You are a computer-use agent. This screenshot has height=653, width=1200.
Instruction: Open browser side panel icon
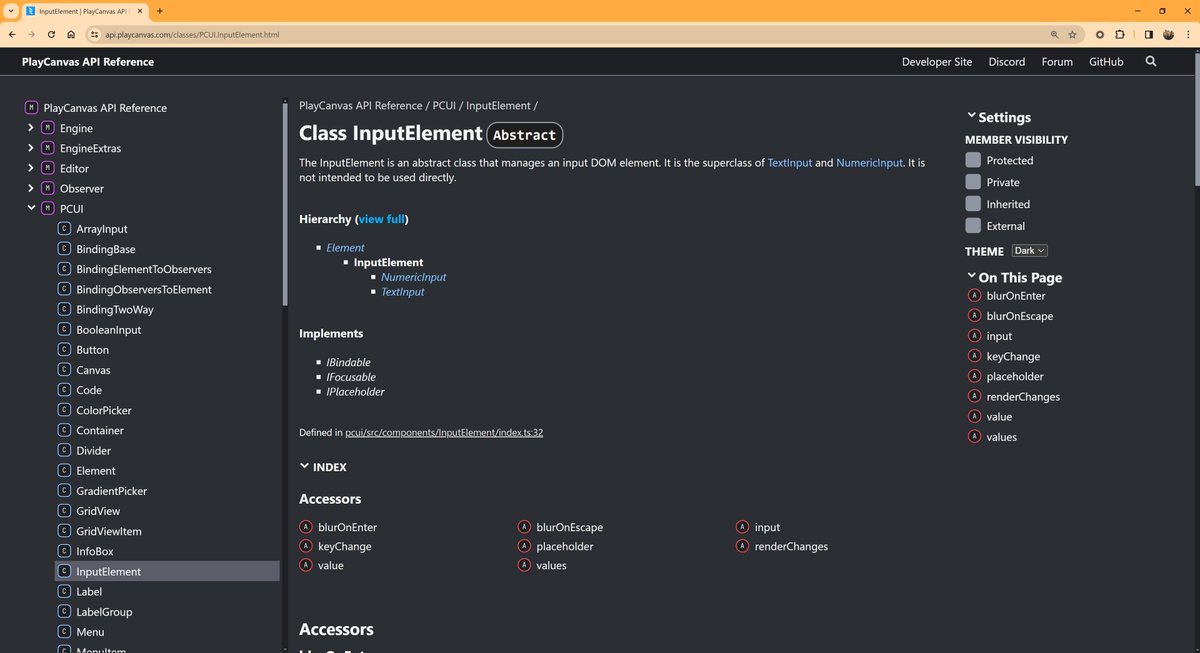click(1148, 34)
